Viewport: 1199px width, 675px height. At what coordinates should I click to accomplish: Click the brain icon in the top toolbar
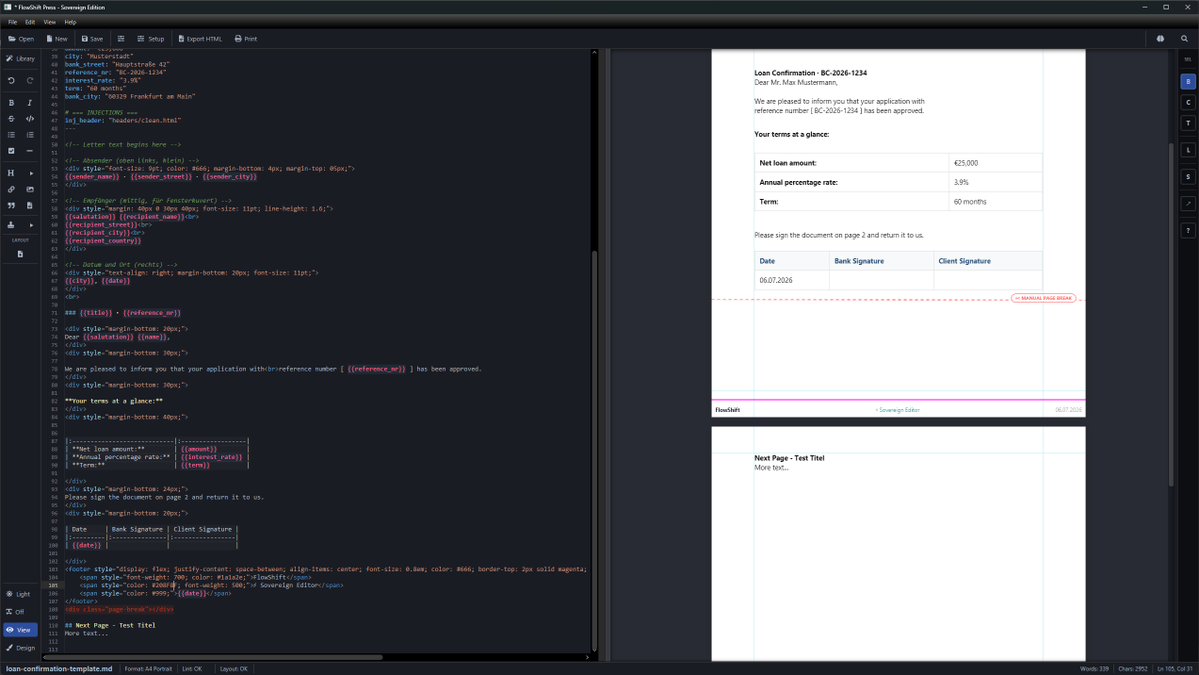pyautogui.click(x=1160, y=39)
